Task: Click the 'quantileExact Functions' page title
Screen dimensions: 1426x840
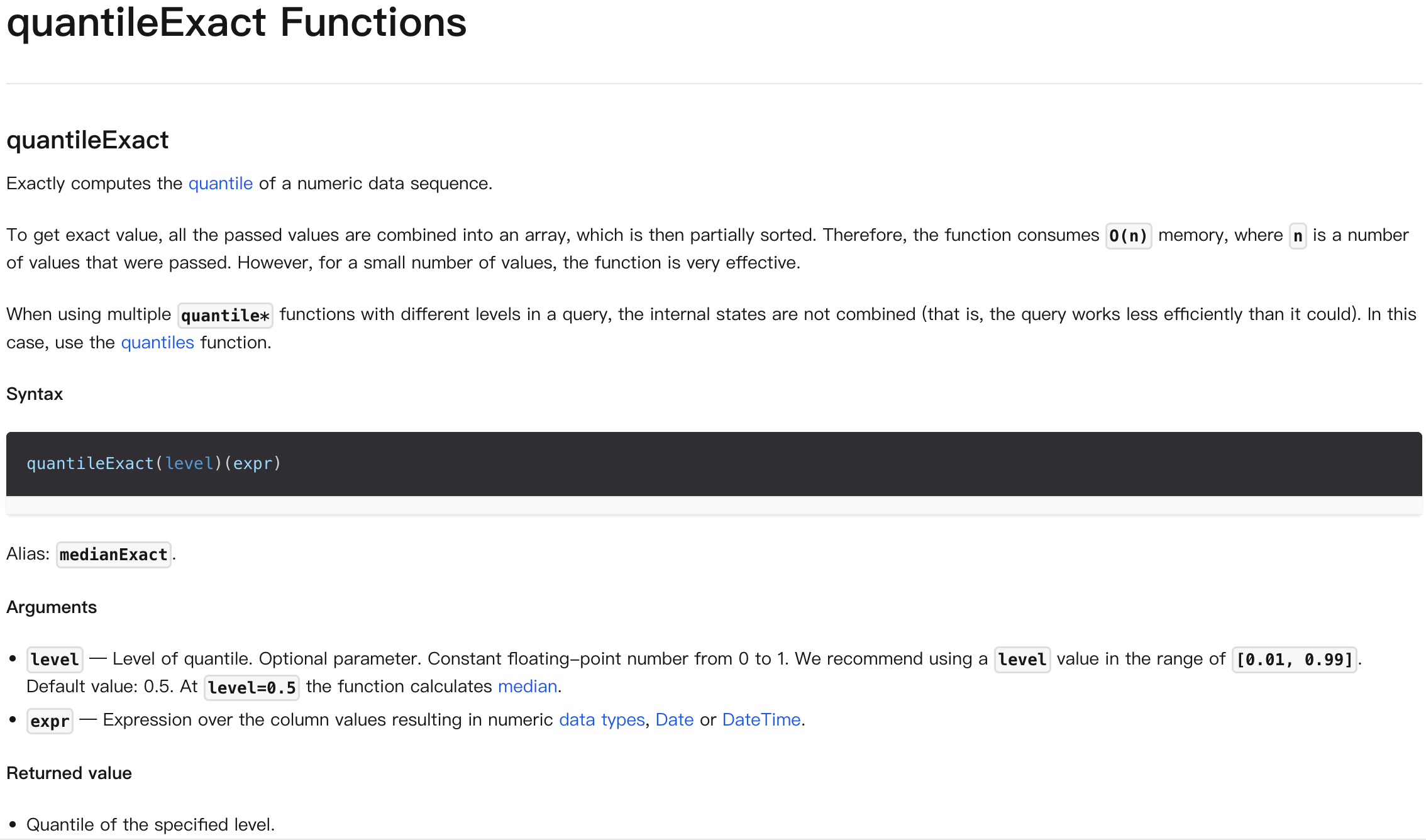Action: click(236, 23)
